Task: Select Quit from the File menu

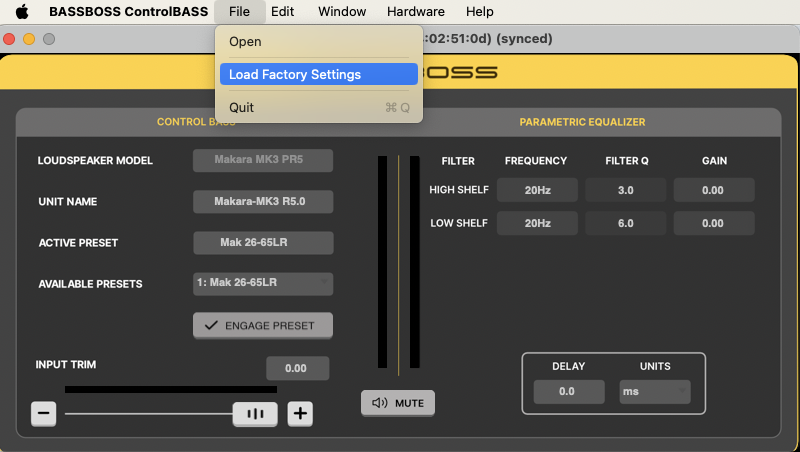Action: point(241,107)
